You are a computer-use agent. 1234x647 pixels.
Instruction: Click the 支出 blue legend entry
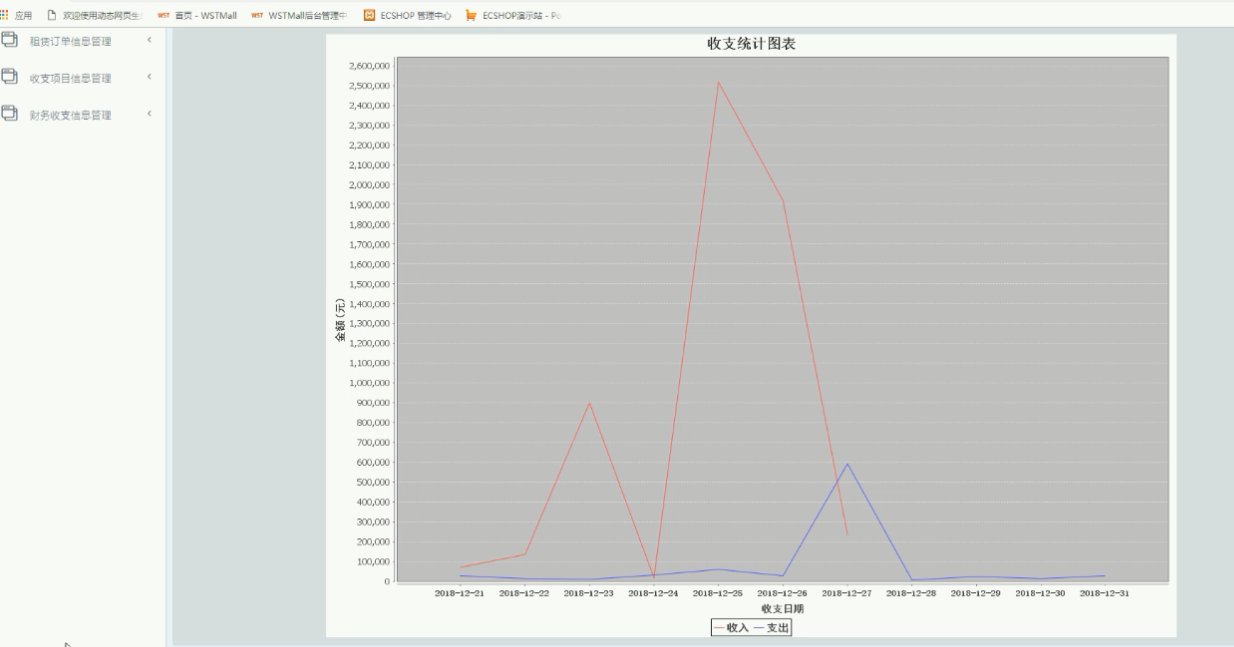point(771,627)
